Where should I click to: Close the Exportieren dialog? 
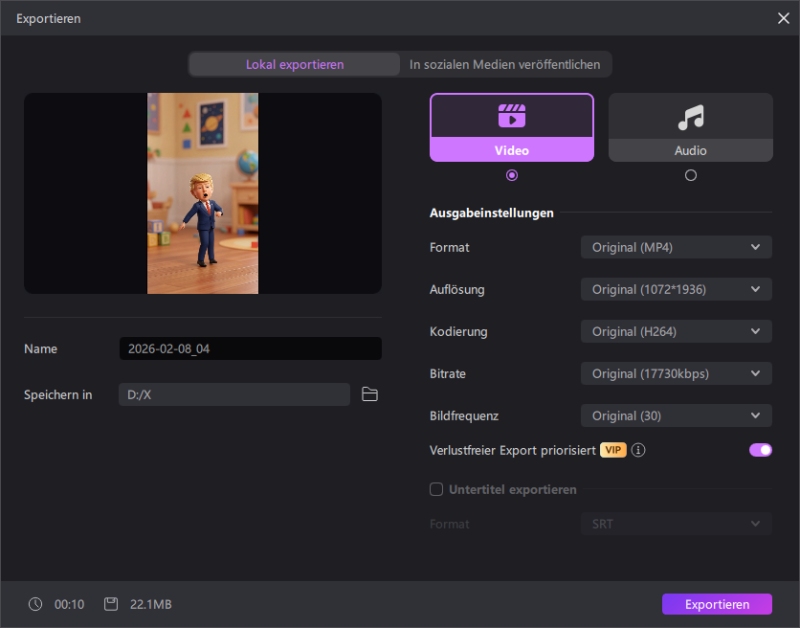click(x=783, y=18)
